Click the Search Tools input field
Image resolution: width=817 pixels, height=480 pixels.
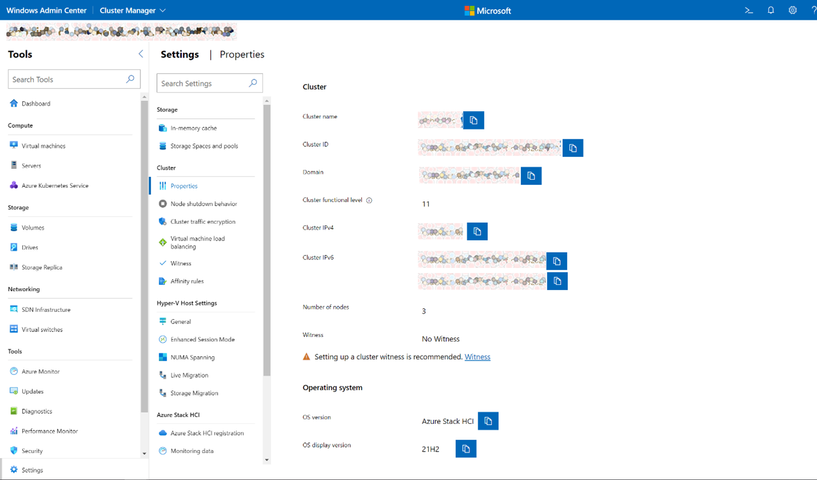[74, 79]
